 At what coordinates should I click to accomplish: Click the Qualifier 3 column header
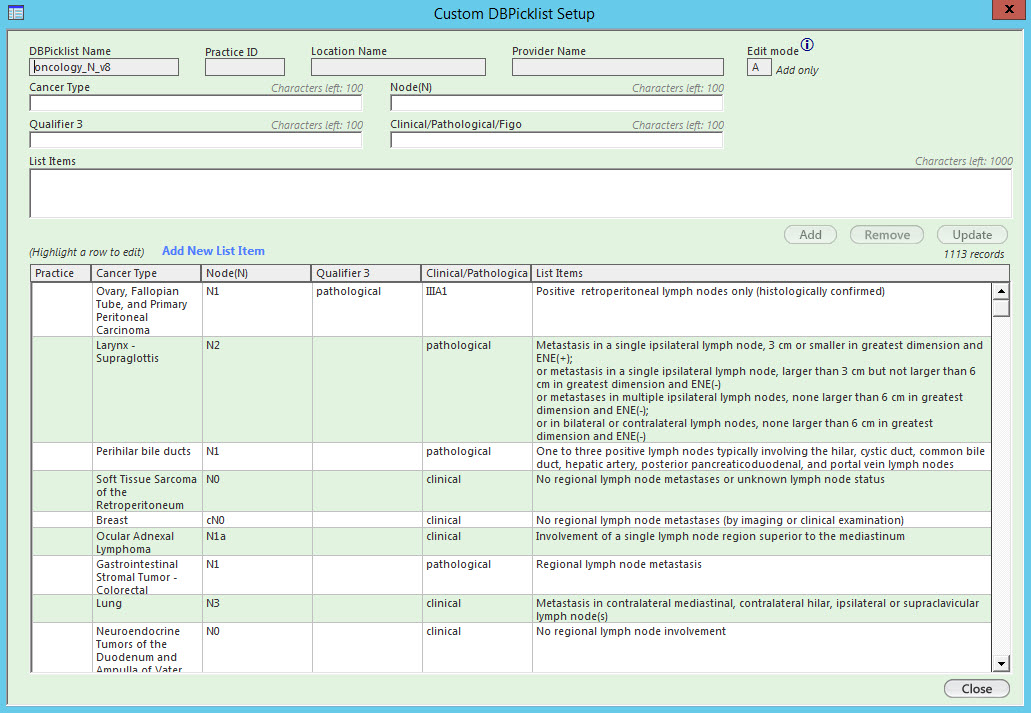[366, 273]
